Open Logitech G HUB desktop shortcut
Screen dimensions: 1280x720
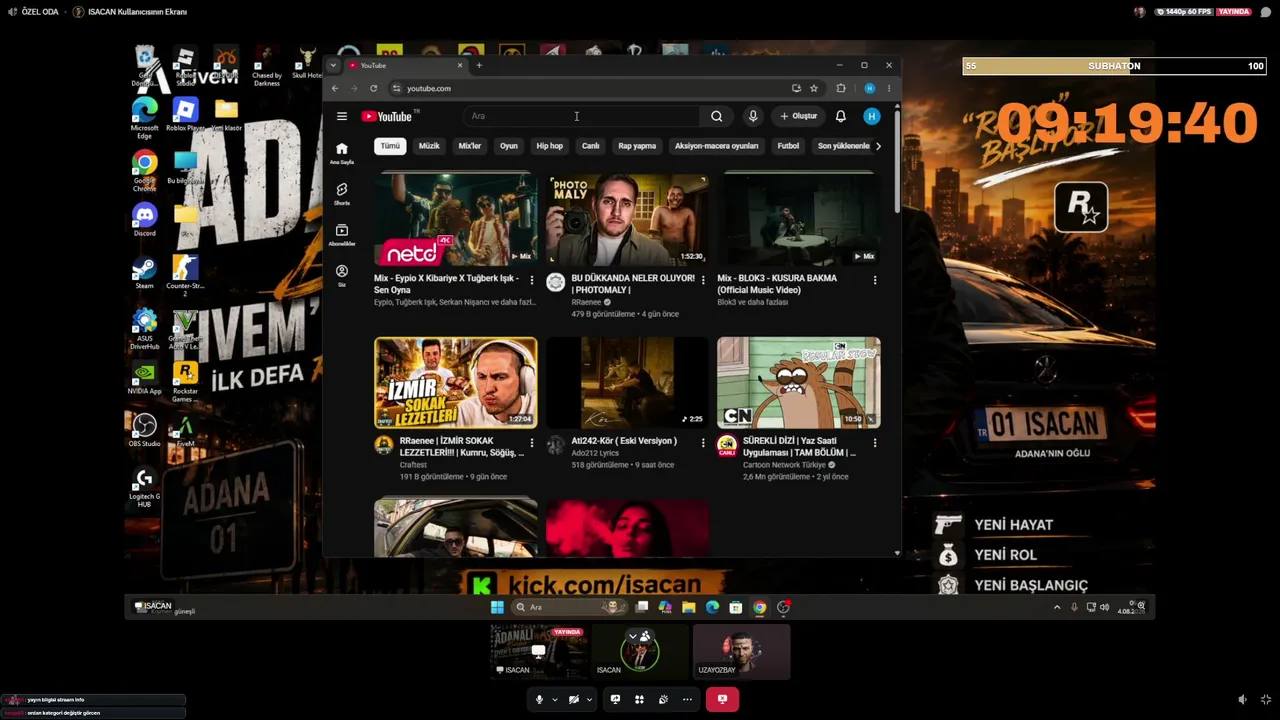click(x=145, y=488)
